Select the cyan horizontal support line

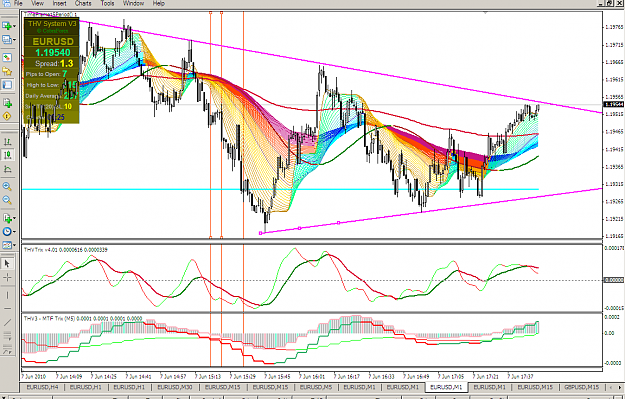tap(280, 189)
